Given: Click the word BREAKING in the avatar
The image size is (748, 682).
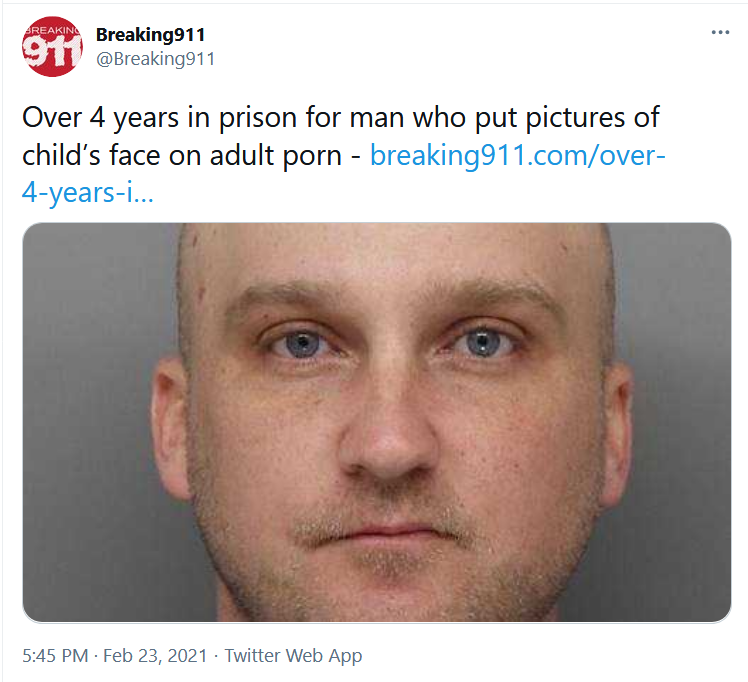Looking at the screenshot, I should pyautogui.click(x=52, y=30).
